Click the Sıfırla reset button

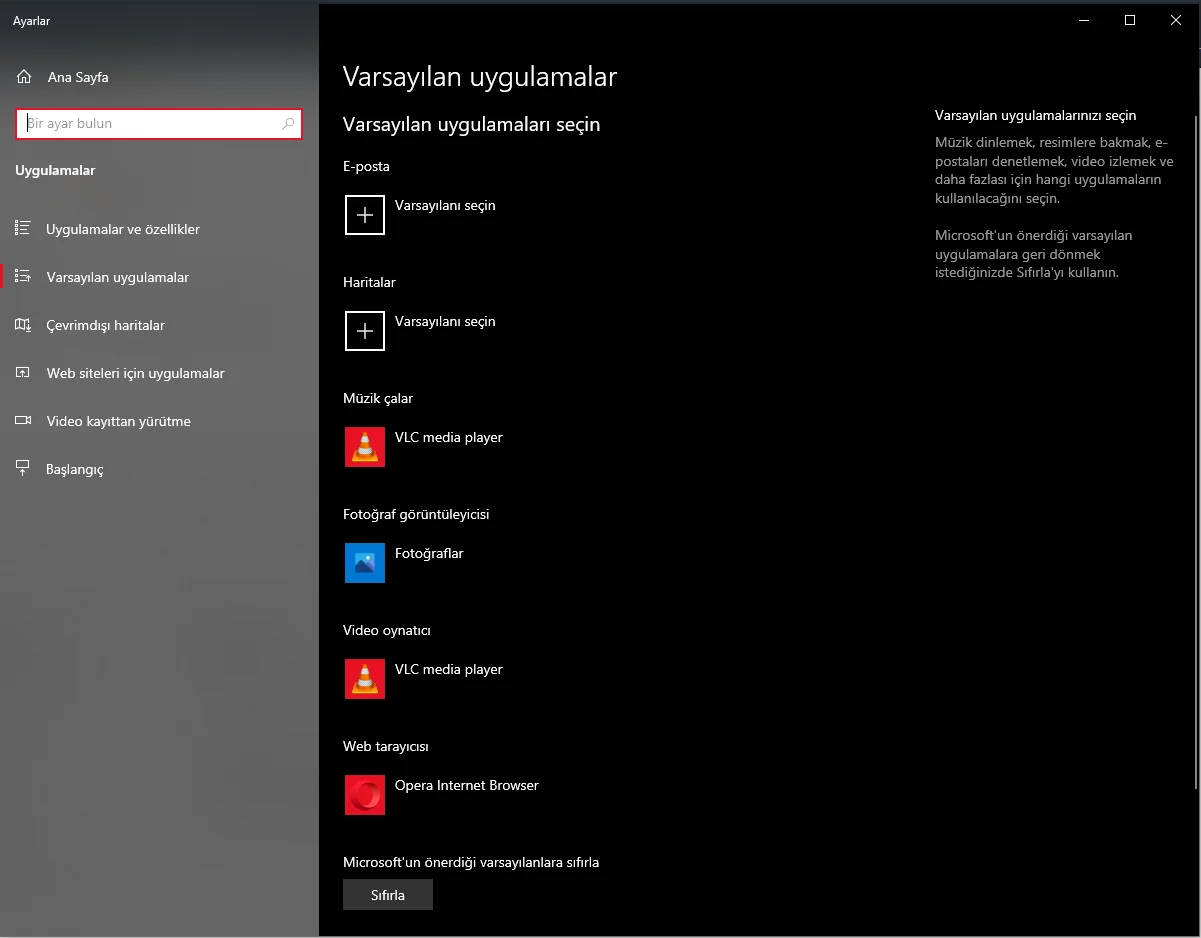tap(388, 895)
